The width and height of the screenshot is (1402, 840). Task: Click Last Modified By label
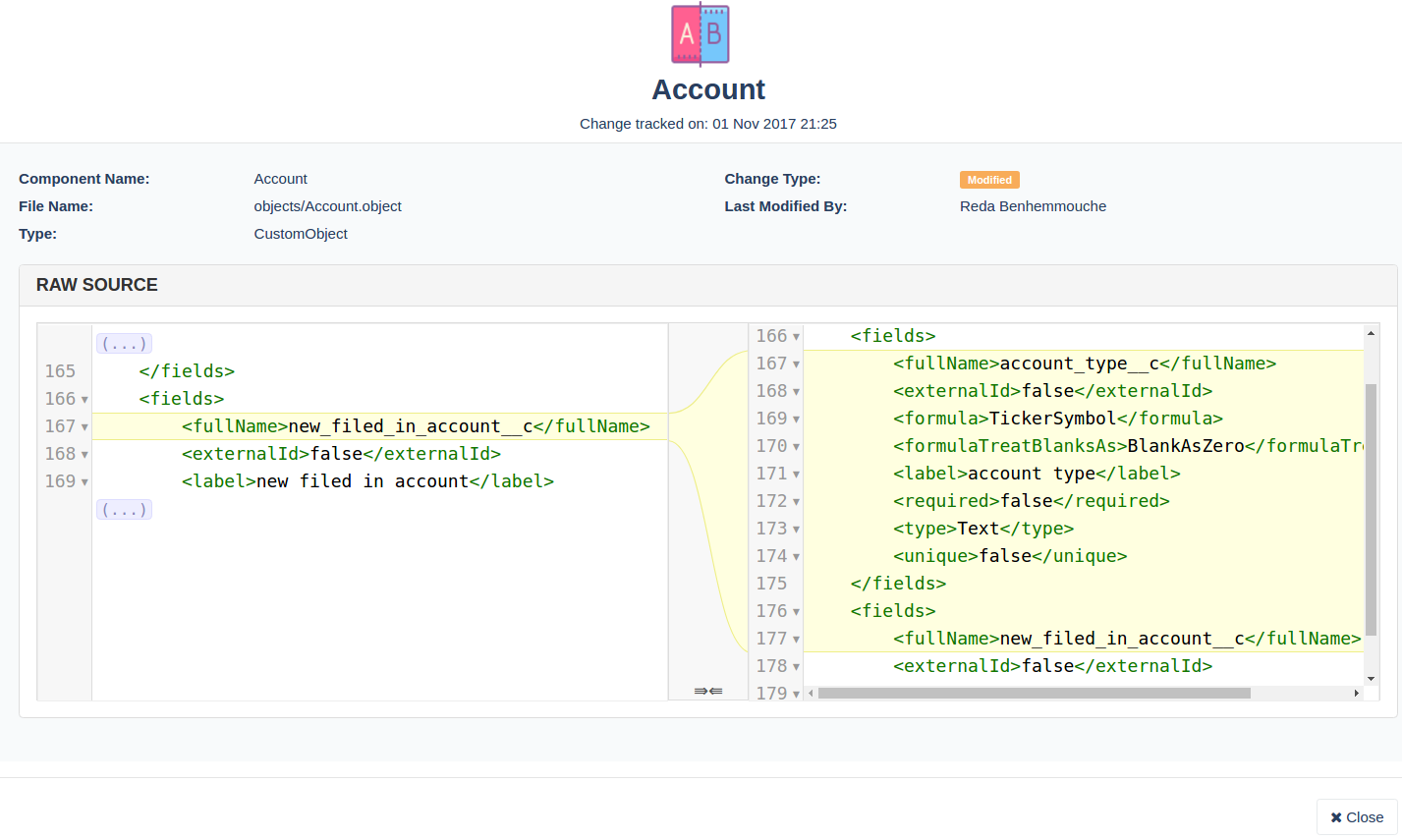(786, 206)
